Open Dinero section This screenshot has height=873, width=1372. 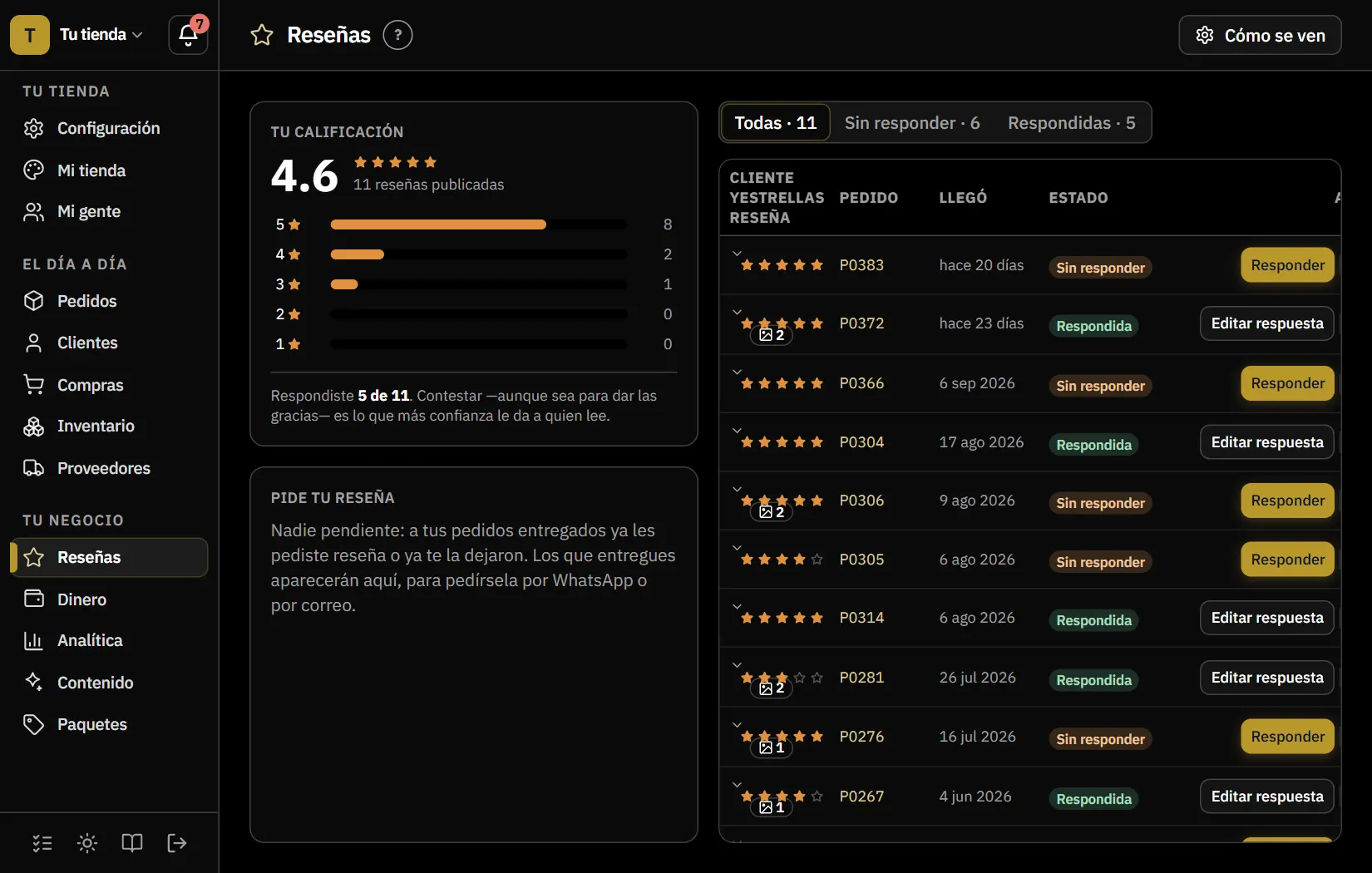[x=109, y=599]
